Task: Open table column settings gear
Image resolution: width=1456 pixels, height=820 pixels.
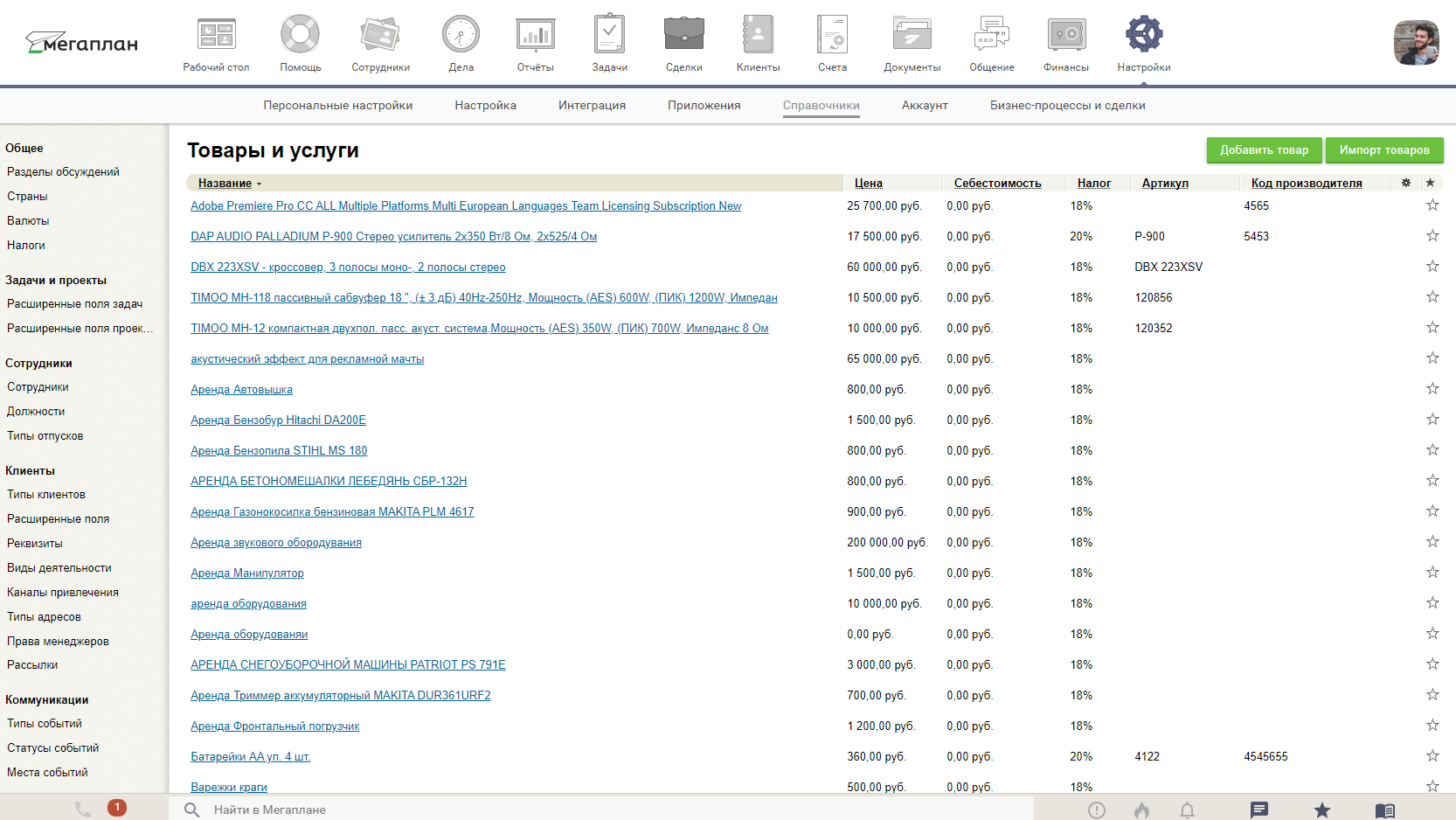Action: [1406, 183]
